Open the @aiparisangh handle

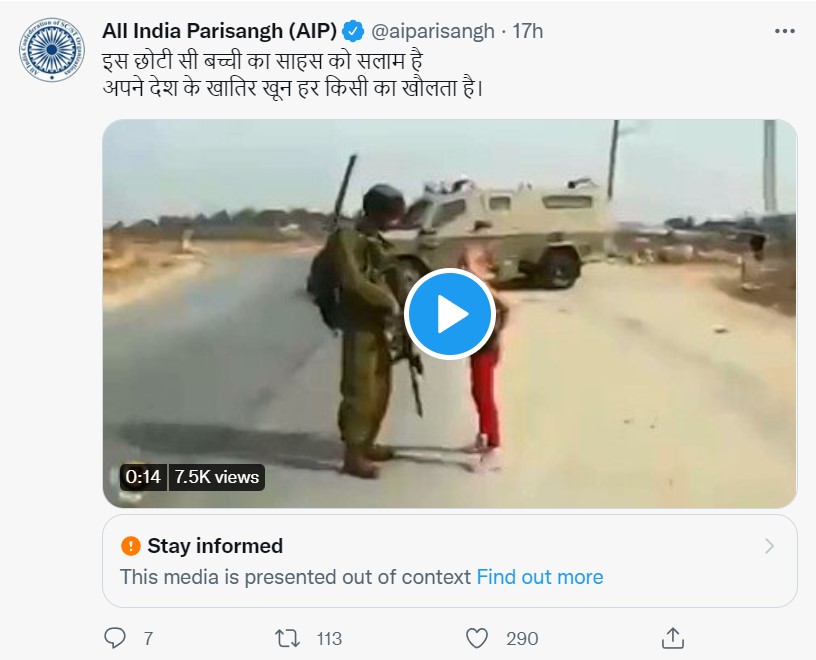pyautogui.click(x=432, y=31)
